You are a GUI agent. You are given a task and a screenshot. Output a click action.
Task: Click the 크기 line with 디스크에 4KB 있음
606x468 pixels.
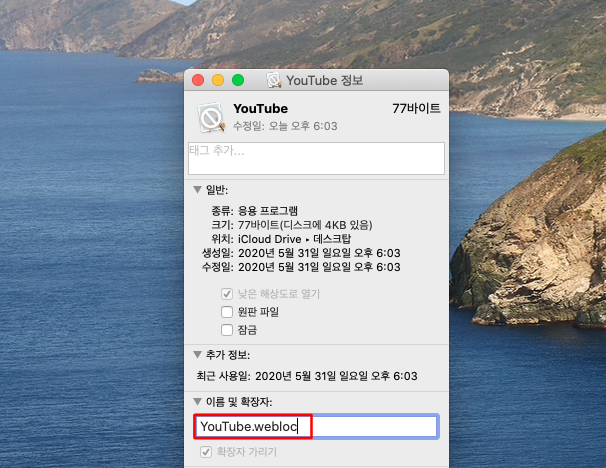(291, 225)
